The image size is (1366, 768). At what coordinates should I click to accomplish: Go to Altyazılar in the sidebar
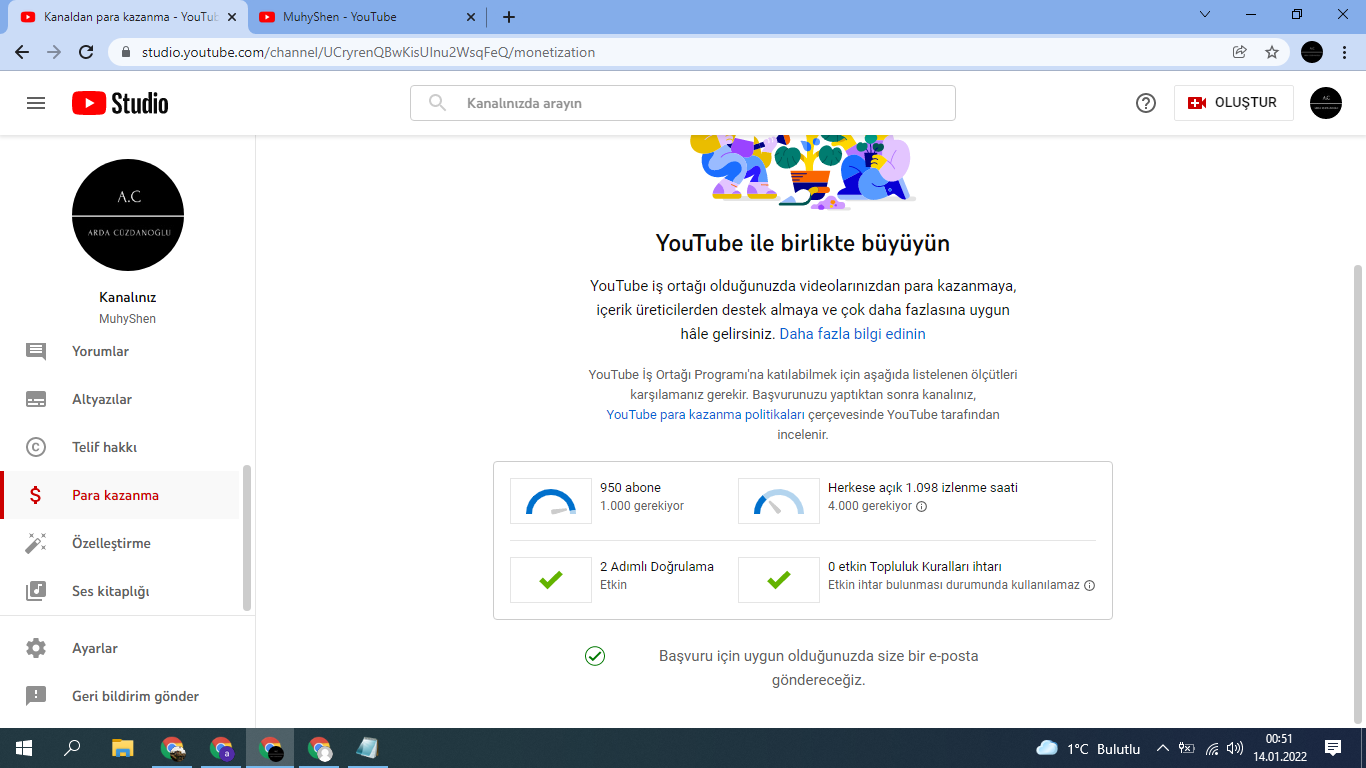pyautogui.click(x=120, y=399)
